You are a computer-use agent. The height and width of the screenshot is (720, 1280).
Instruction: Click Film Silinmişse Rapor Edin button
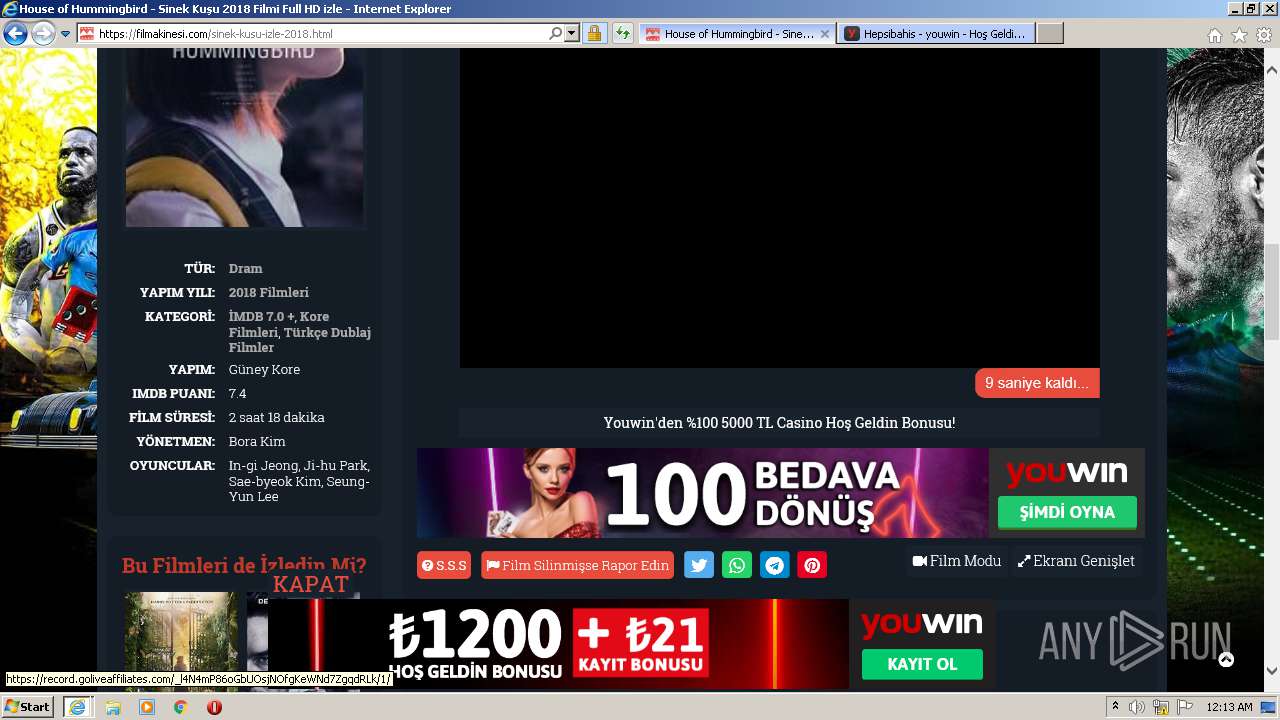coord(577,565)
